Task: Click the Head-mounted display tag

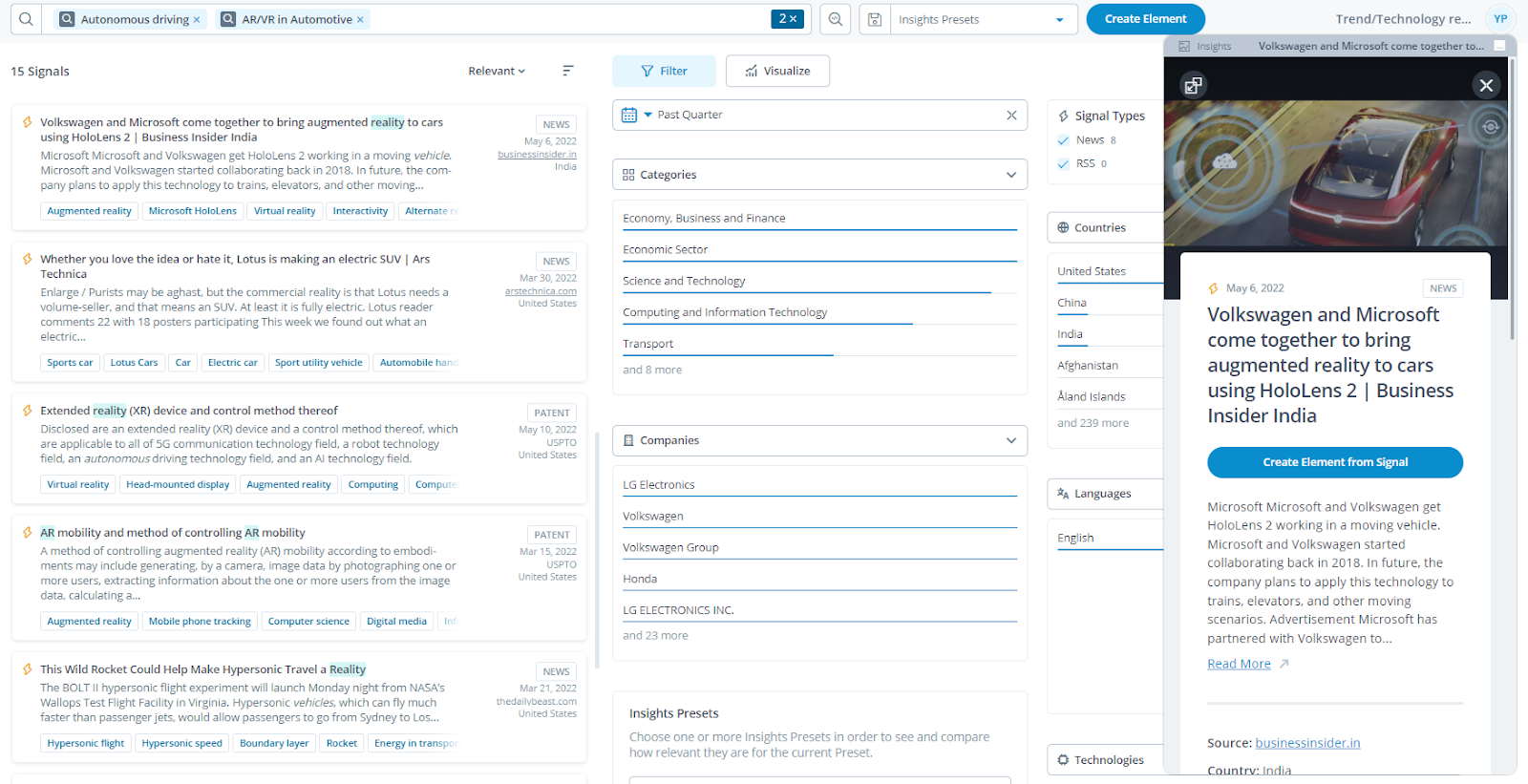Action: pos(178,485)
